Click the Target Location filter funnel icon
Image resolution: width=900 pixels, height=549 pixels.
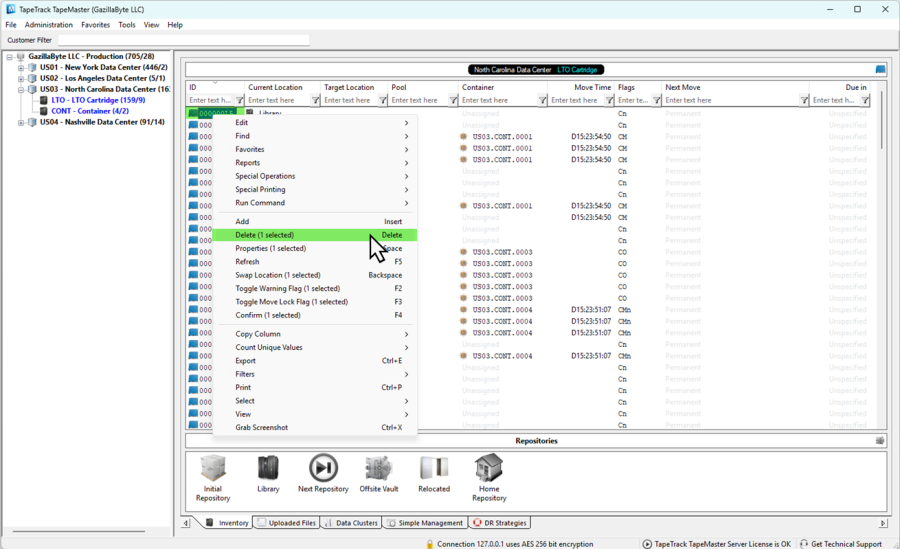tap(382, 100)
